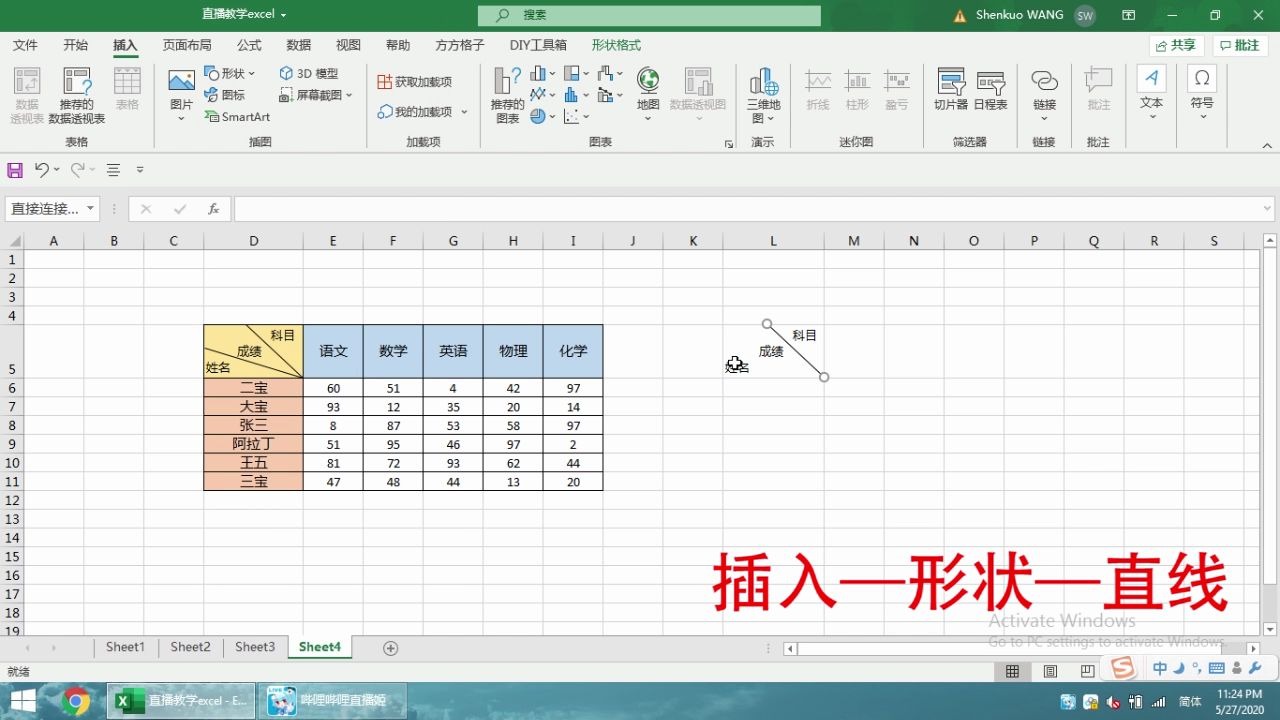Add a new worksheet with the plus button
The image size is (1280, 720).
pyautogui.click(x=390, y=648)
